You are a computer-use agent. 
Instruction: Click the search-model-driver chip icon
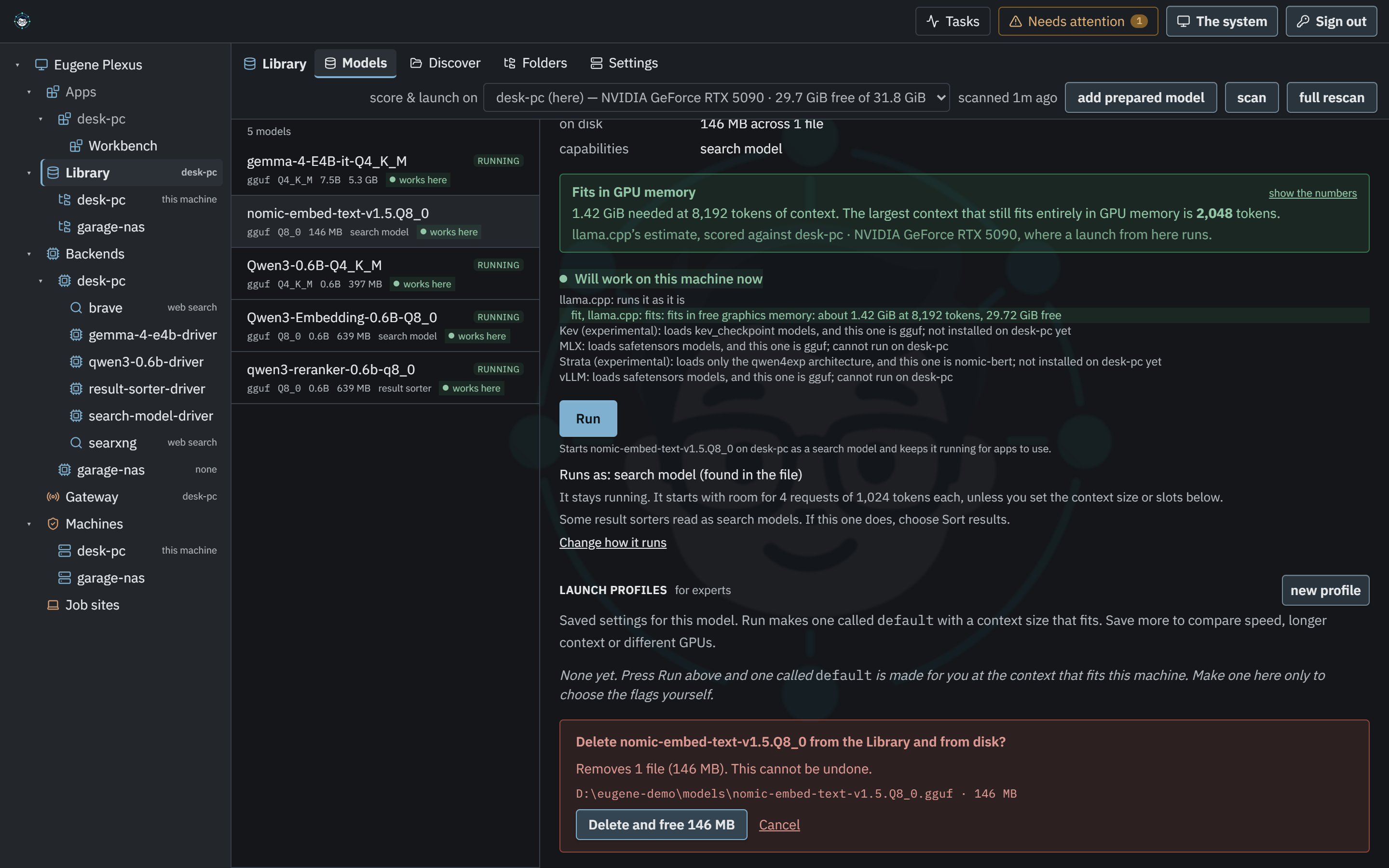76,416
